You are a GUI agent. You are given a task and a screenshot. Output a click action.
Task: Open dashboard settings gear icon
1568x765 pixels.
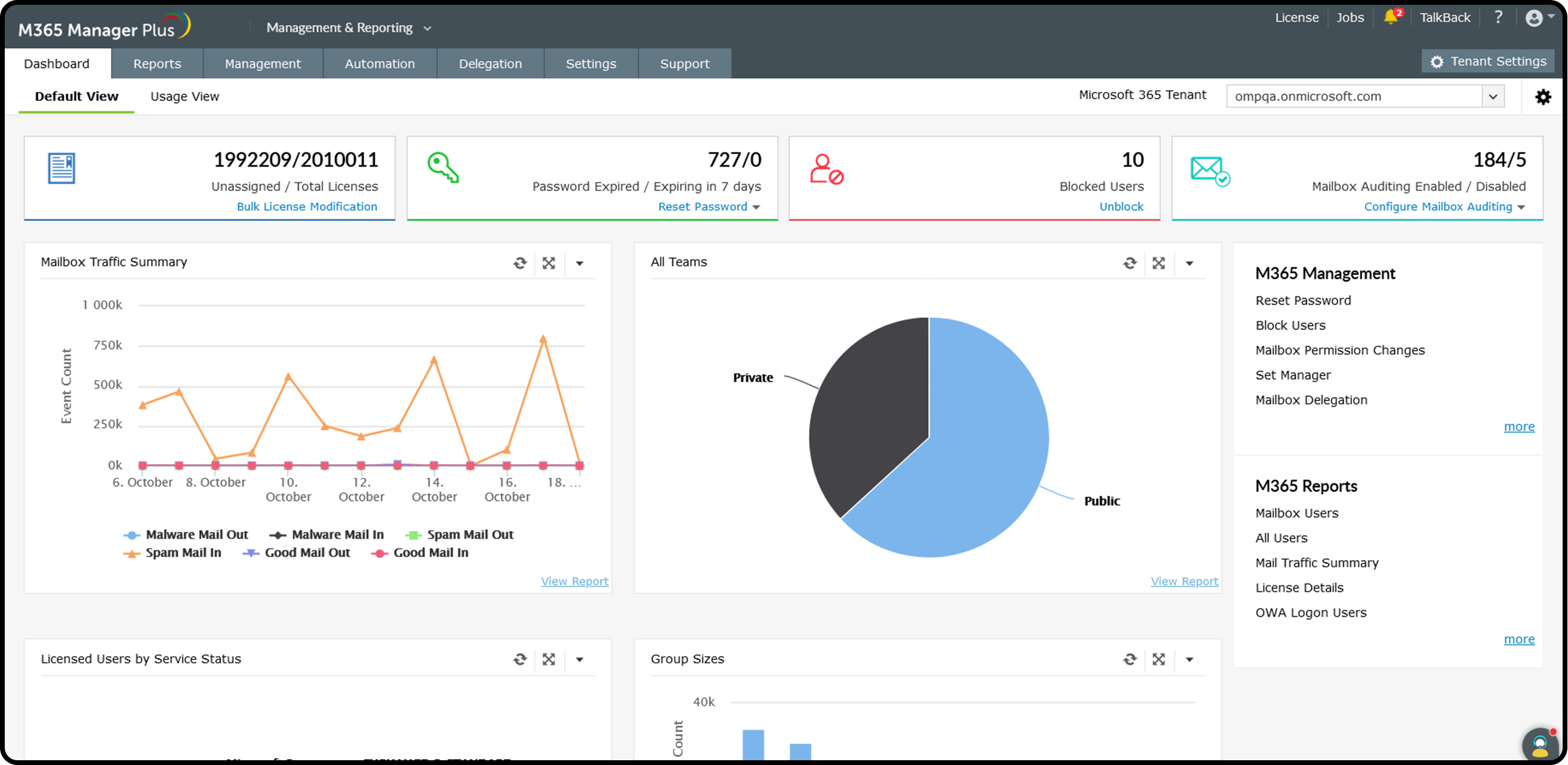point(1543,96)
